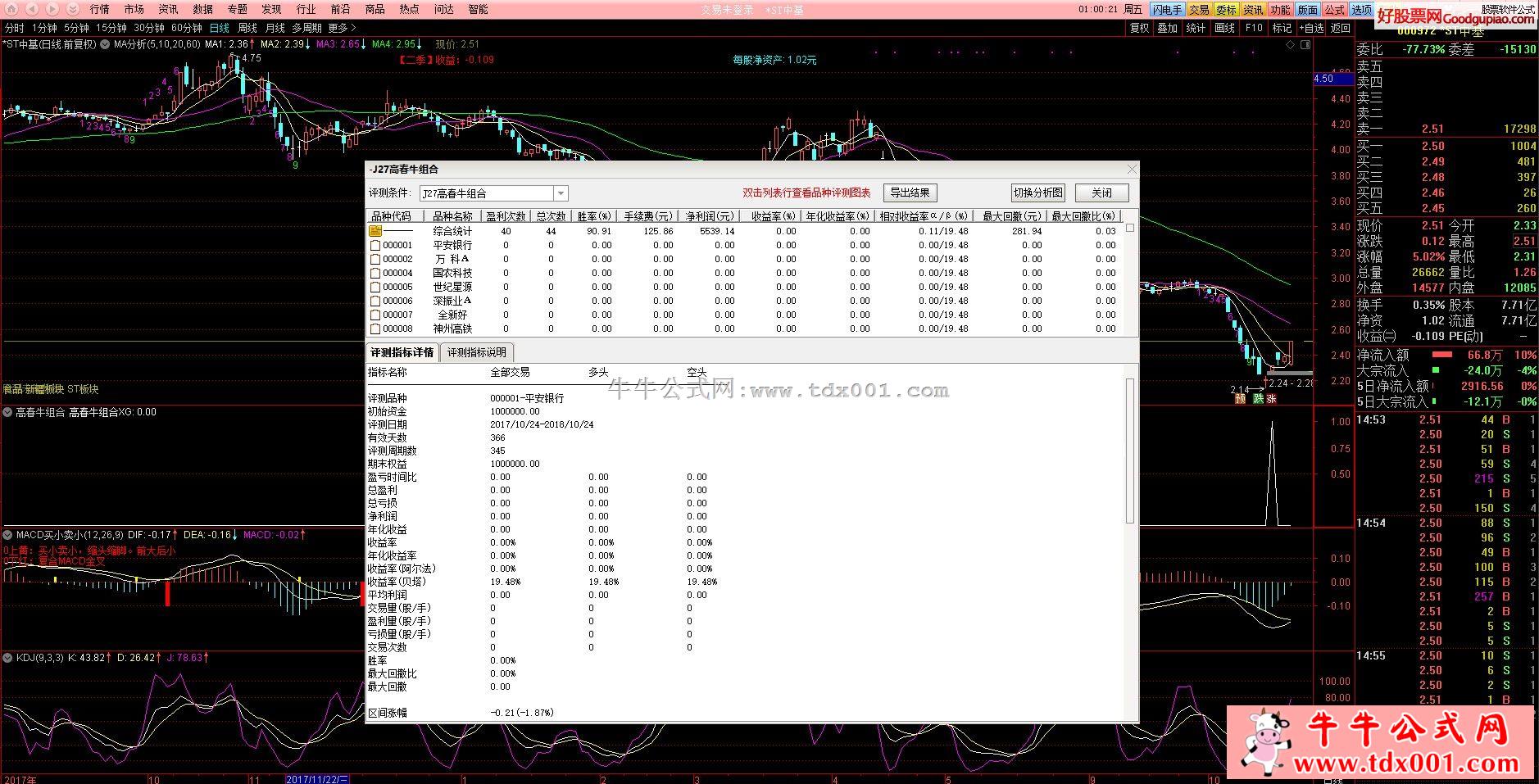Switch chart to 60分钟 period
This screenshot has height=784, width=1539.
[x=187, y=28]
